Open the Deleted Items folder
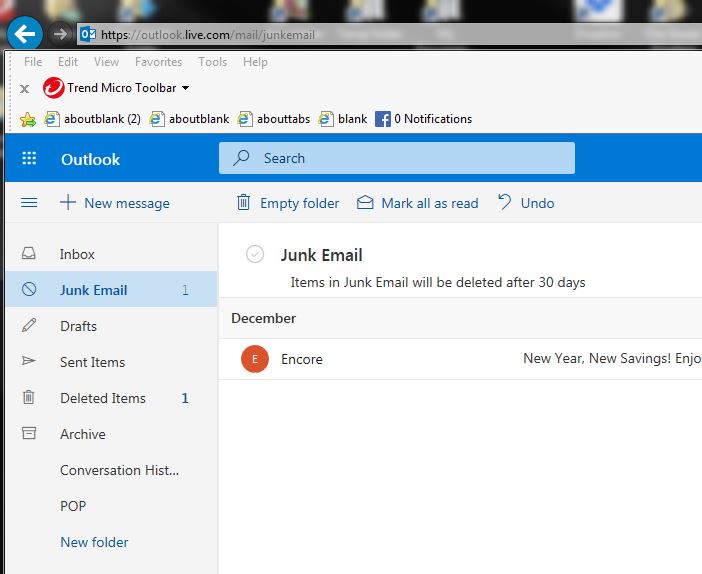Screen dimensions: 702x574 point(111,398)
